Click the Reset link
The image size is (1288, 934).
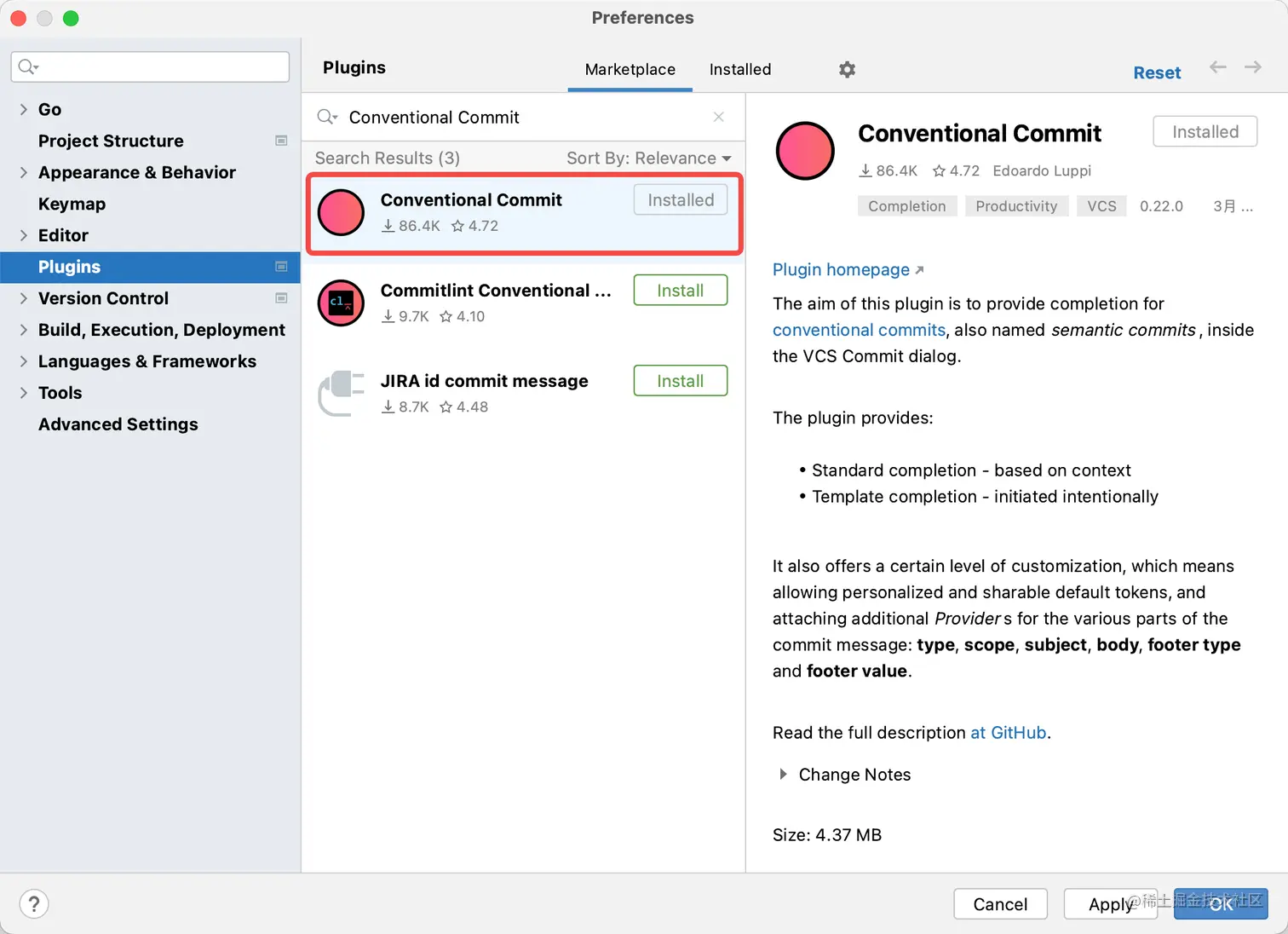[1156, 73]
